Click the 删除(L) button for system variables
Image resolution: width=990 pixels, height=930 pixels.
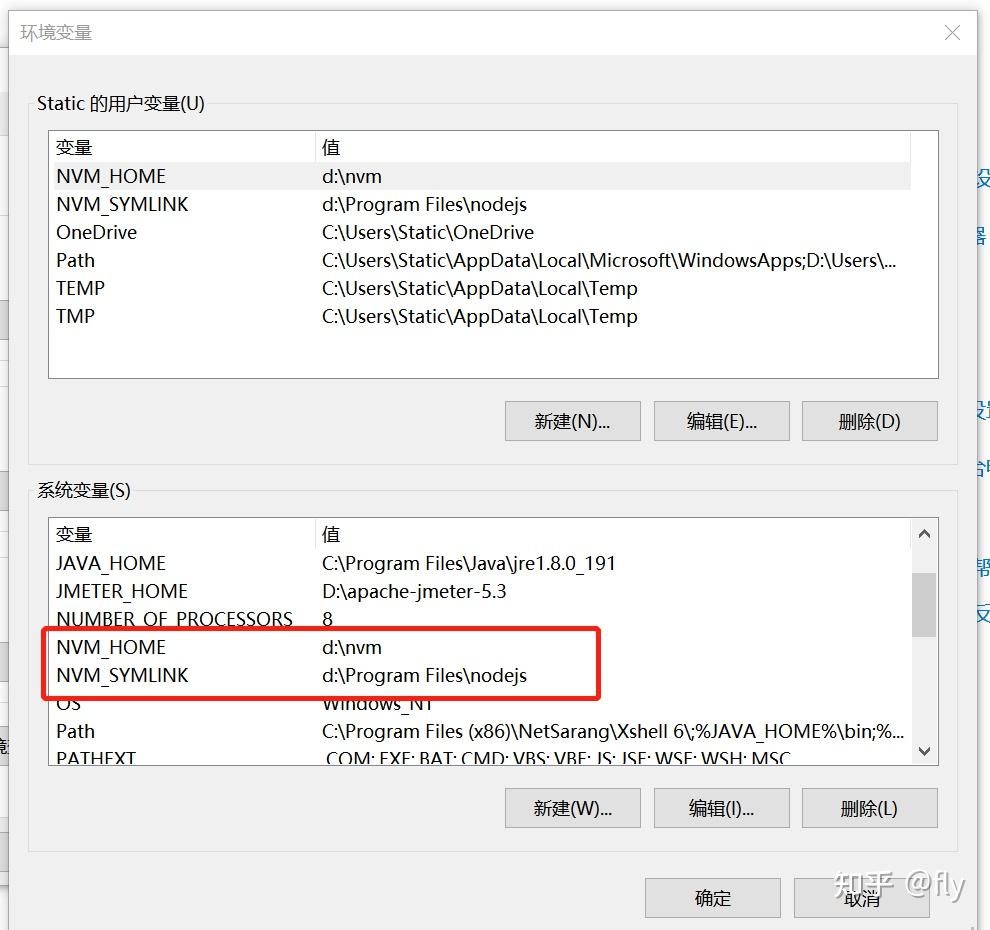pyautogui.click(x=868, y=808)
